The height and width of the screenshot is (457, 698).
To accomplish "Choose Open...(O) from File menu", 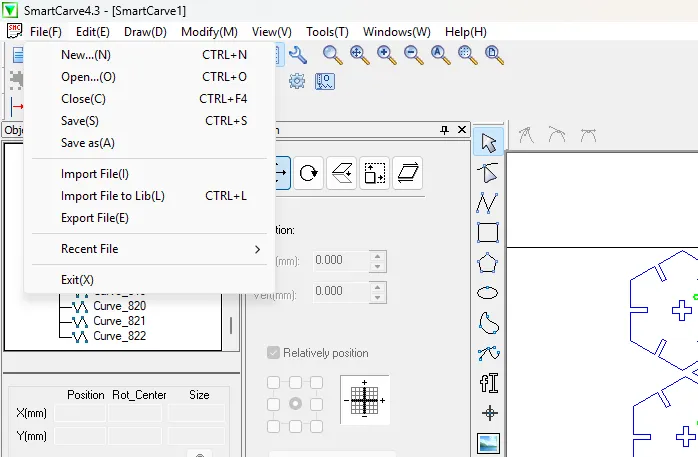I will tap(150, 77).
